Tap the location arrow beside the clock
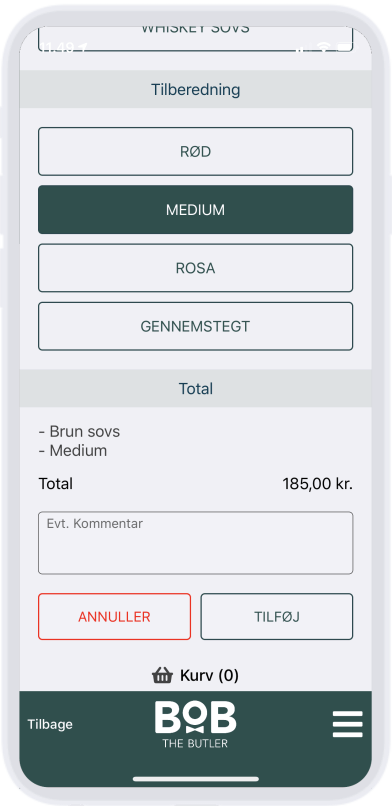Screen dimensions: 392x806 tap(83, 48)
